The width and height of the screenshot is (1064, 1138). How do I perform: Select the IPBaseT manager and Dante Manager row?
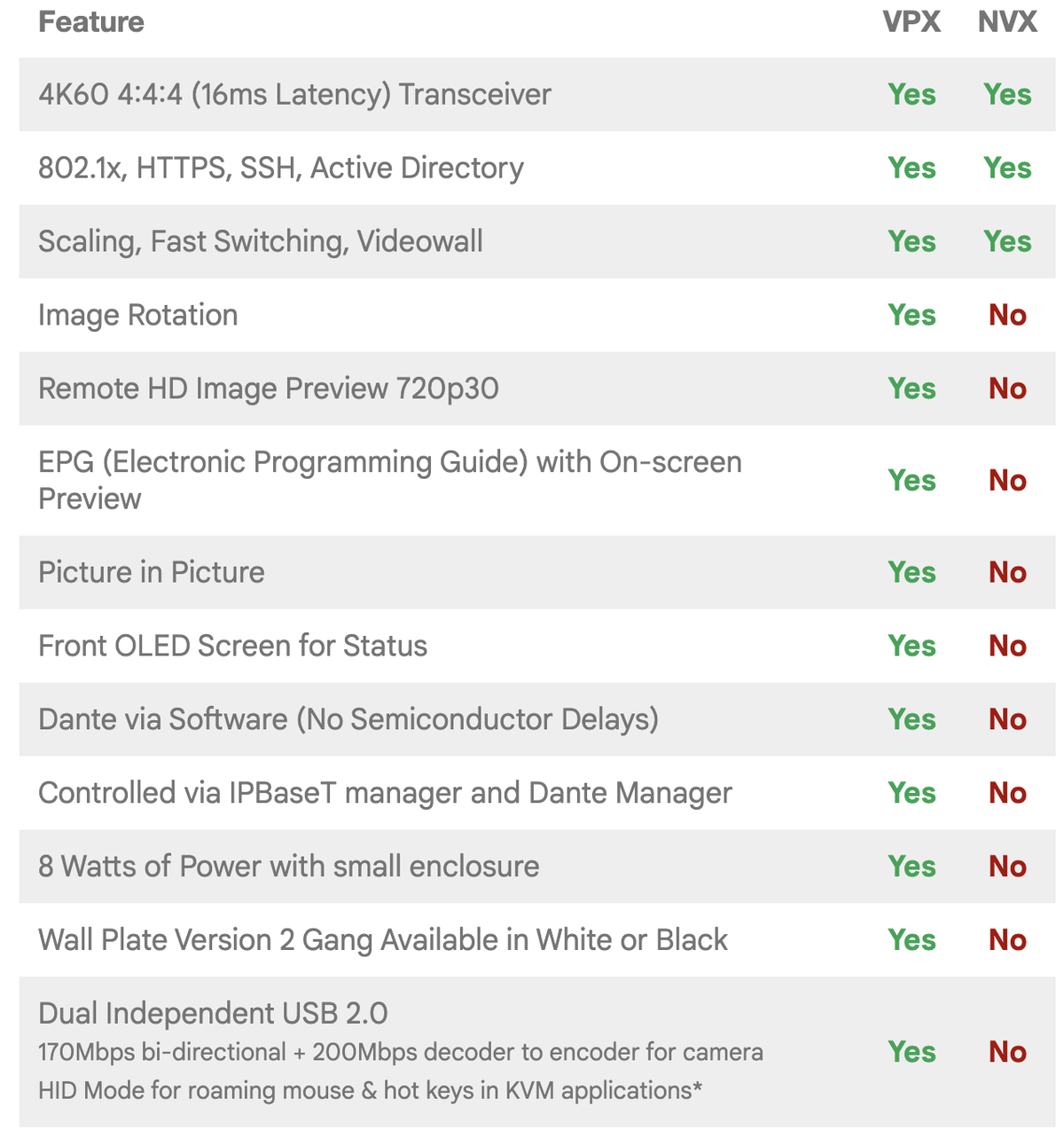pos(385,794)
